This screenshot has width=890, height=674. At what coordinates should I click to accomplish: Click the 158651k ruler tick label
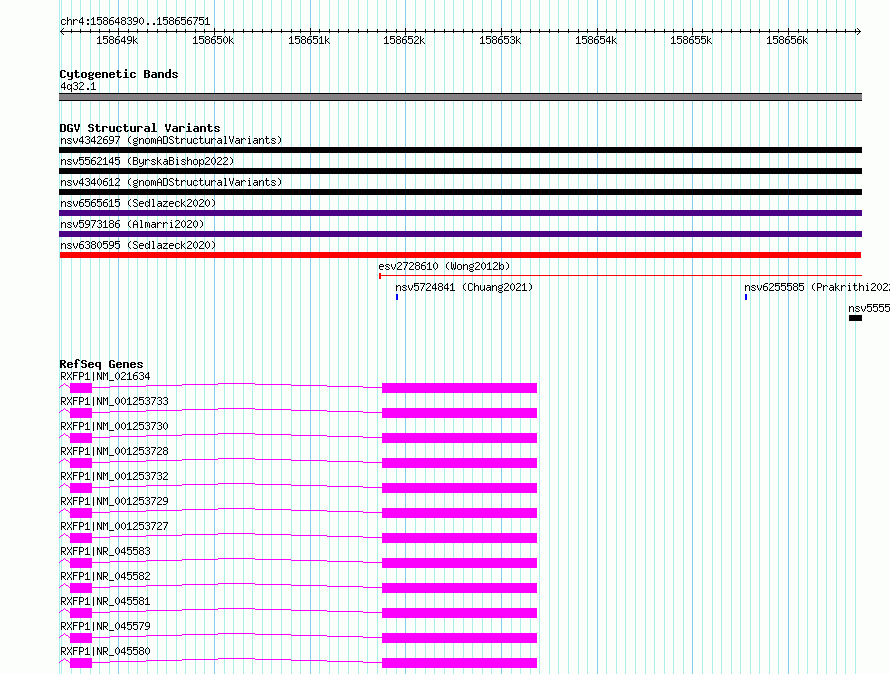click(309, 40)
